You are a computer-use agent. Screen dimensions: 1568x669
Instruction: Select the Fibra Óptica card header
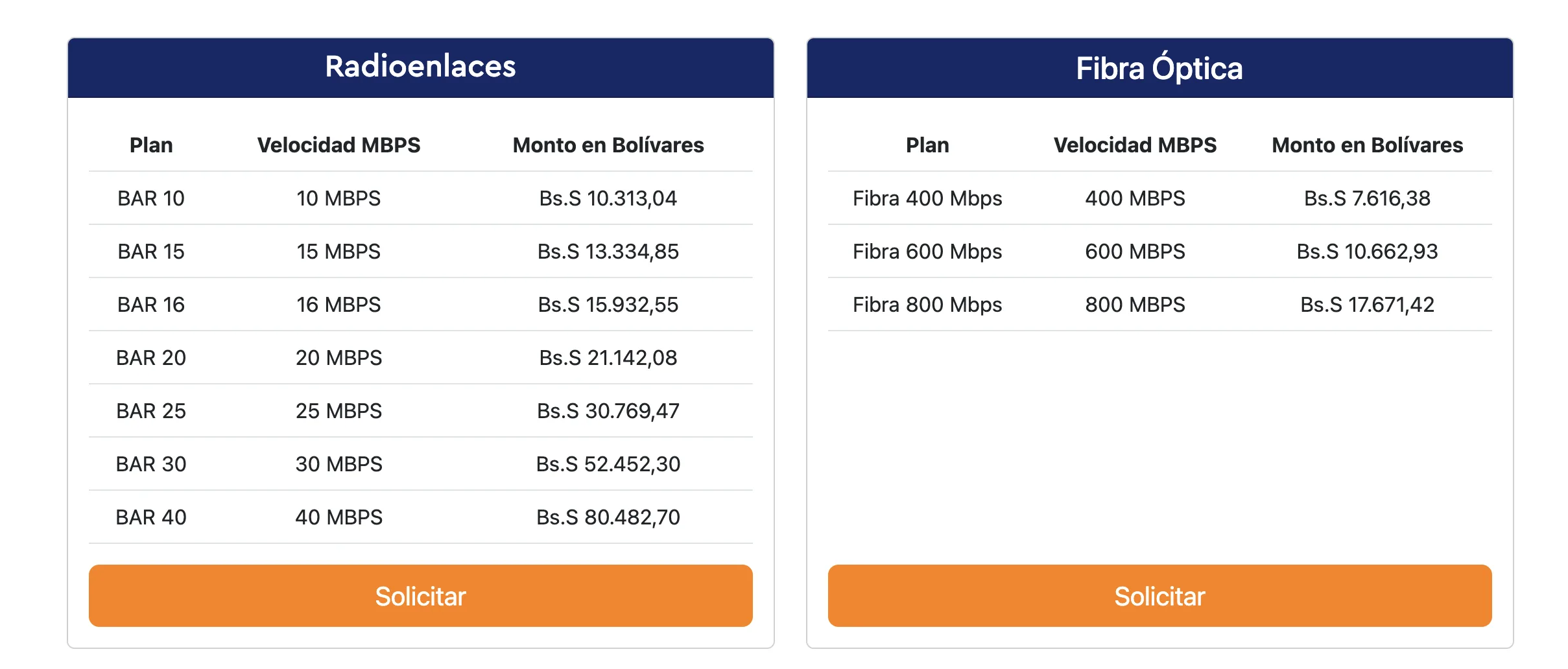click(x=1159, y=68)
